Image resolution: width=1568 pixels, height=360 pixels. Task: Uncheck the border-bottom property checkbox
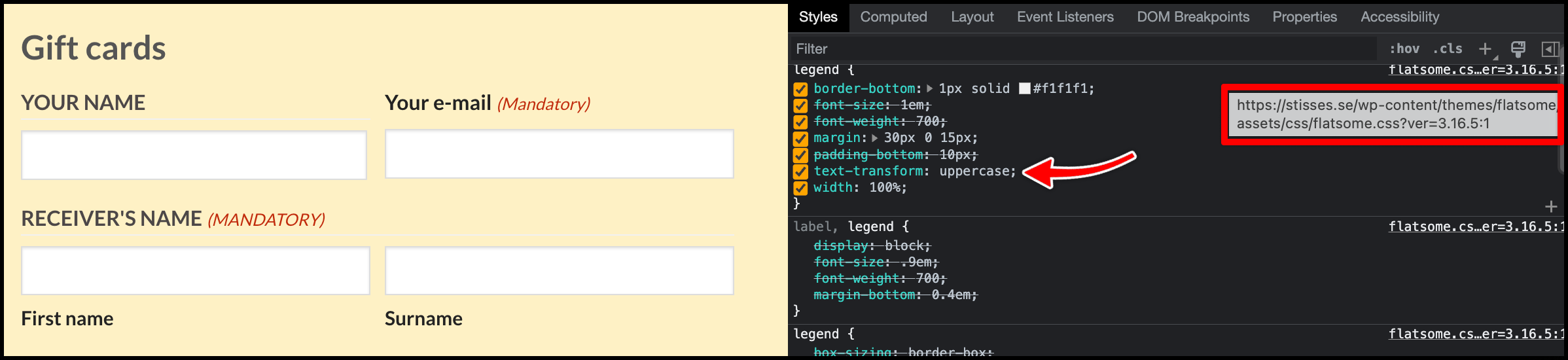point(800,89)
